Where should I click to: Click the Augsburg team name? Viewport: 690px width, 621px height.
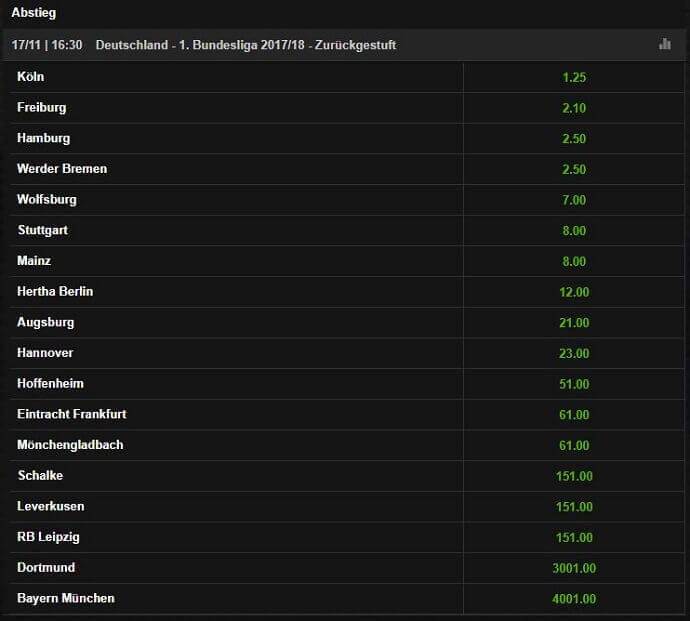45,322
